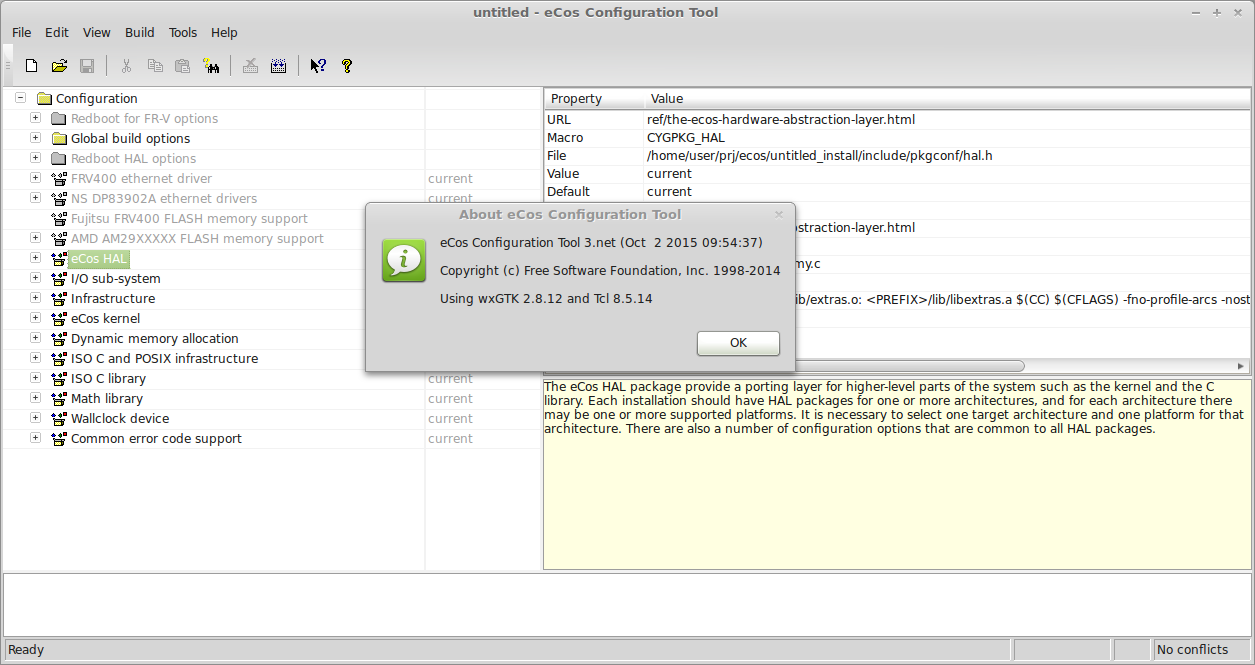Open the Tools menu

coord(183,33)
